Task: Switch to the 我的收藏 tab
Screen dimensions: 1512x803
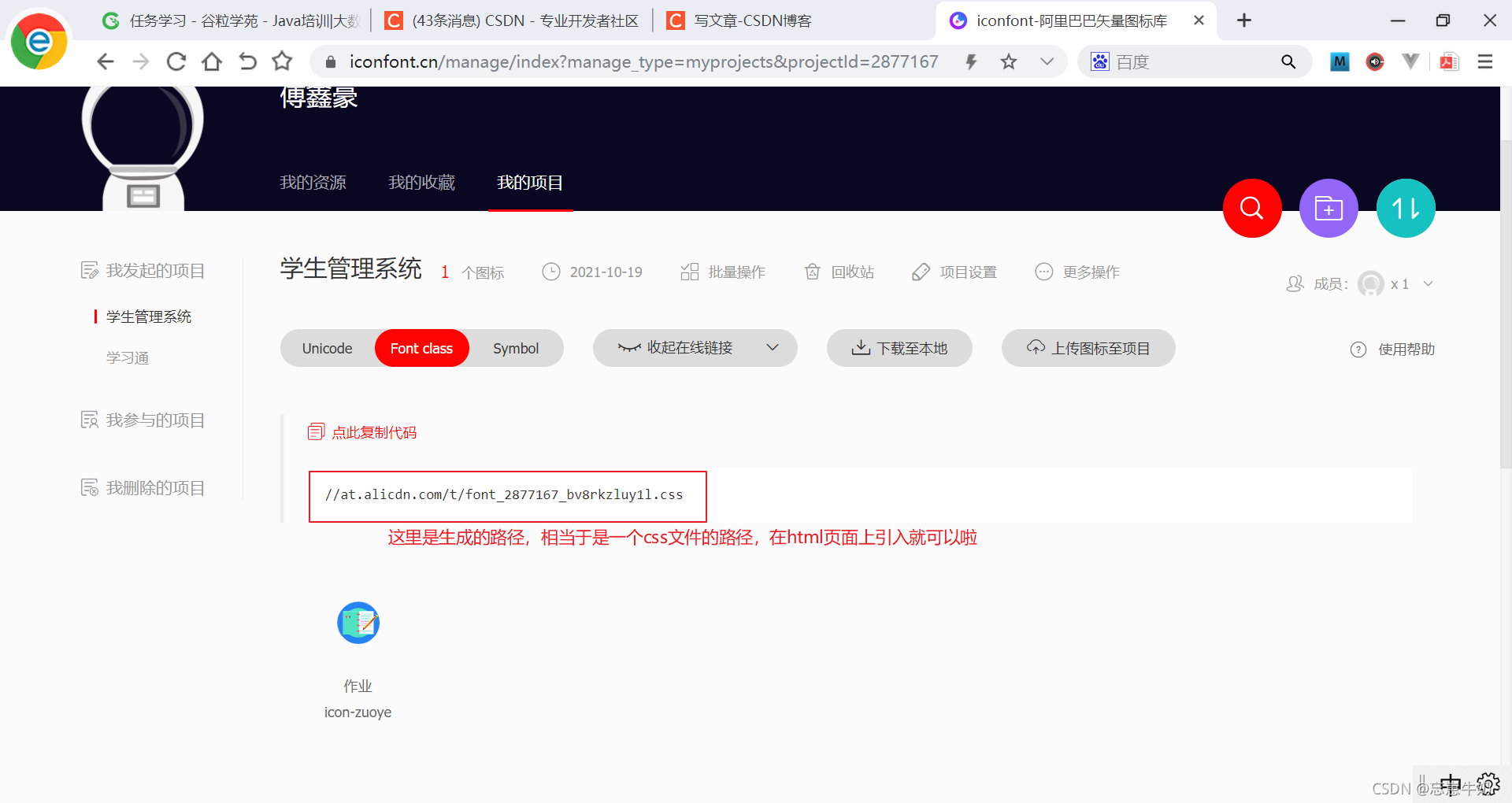Action: pos(421,182)
